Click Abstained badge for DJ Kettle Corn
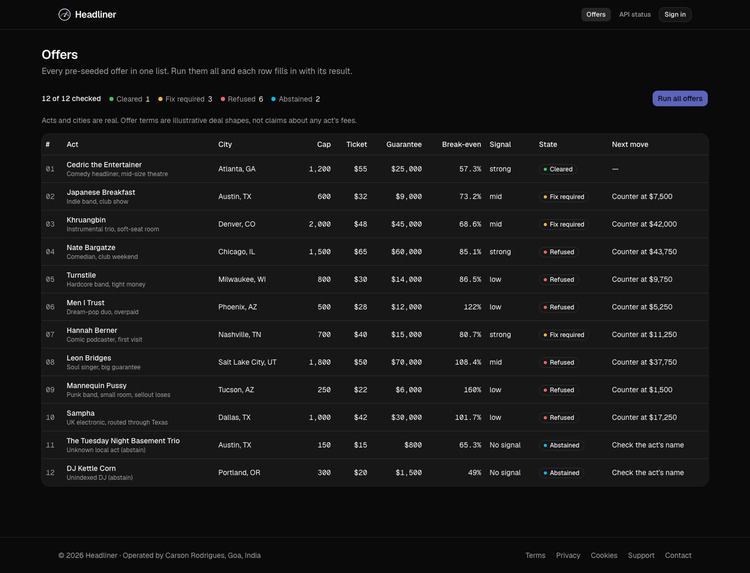Screen dimensions: 750x573 [561, 473]
